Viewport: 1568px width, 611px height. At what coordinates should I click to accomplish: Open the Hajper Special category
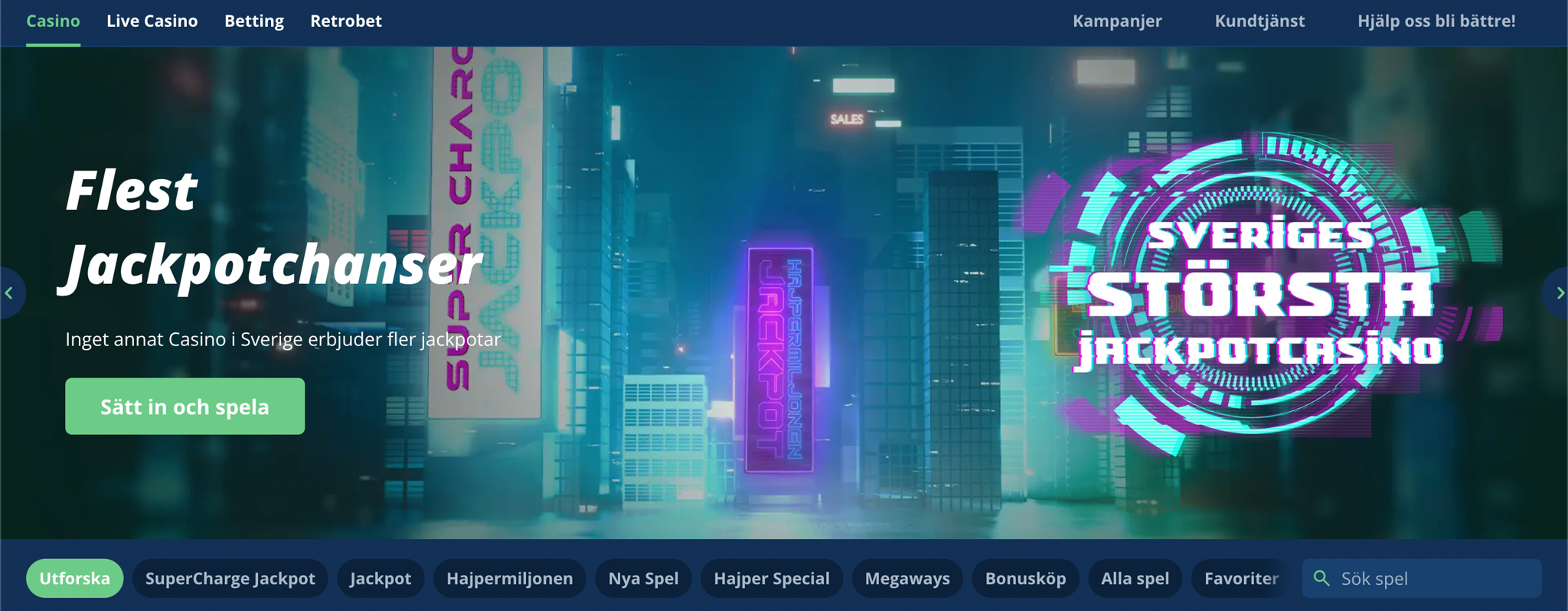click(x=772, y=579)
